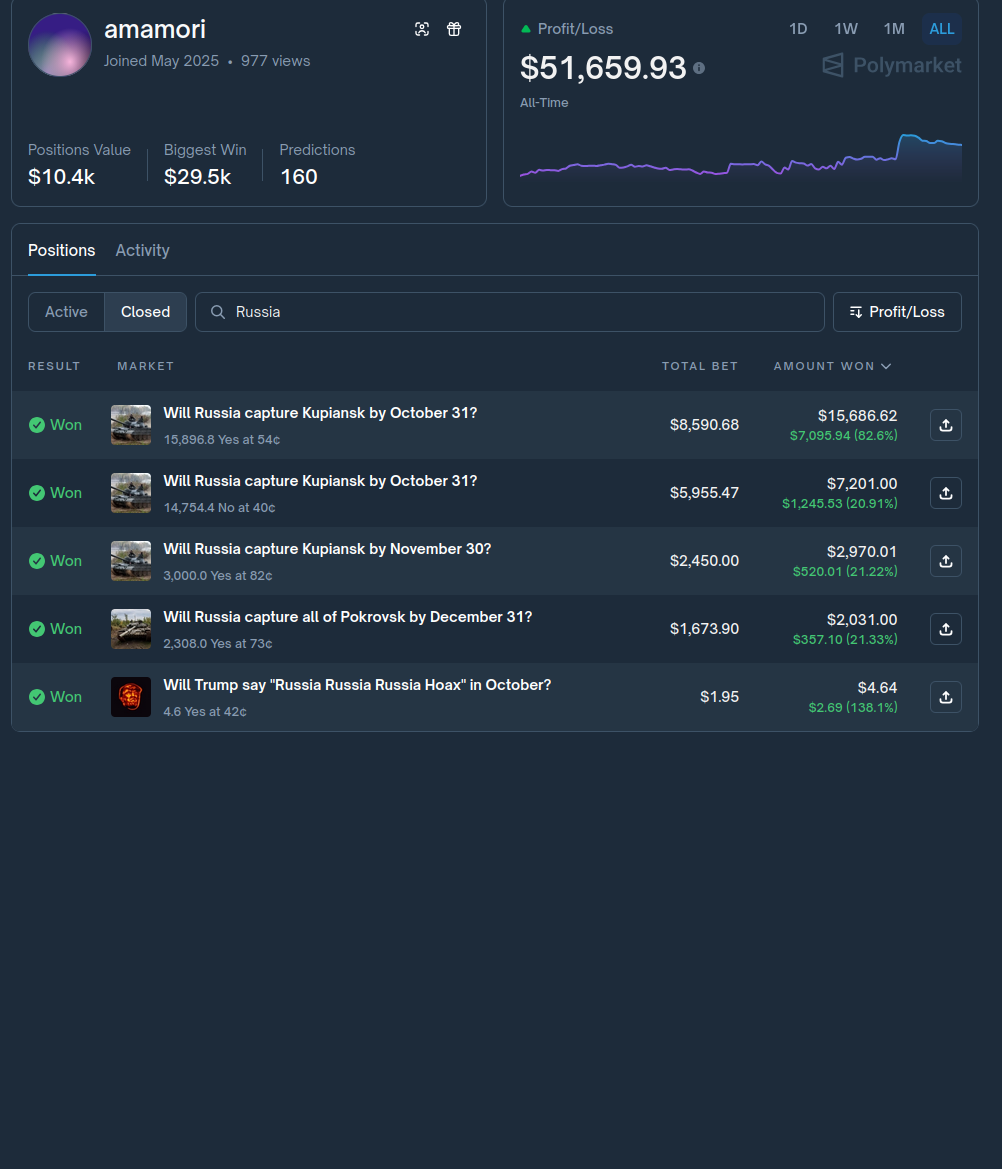Share the Kupiansk November 30 position
1002x1169 pixels.
pos(945,561)
